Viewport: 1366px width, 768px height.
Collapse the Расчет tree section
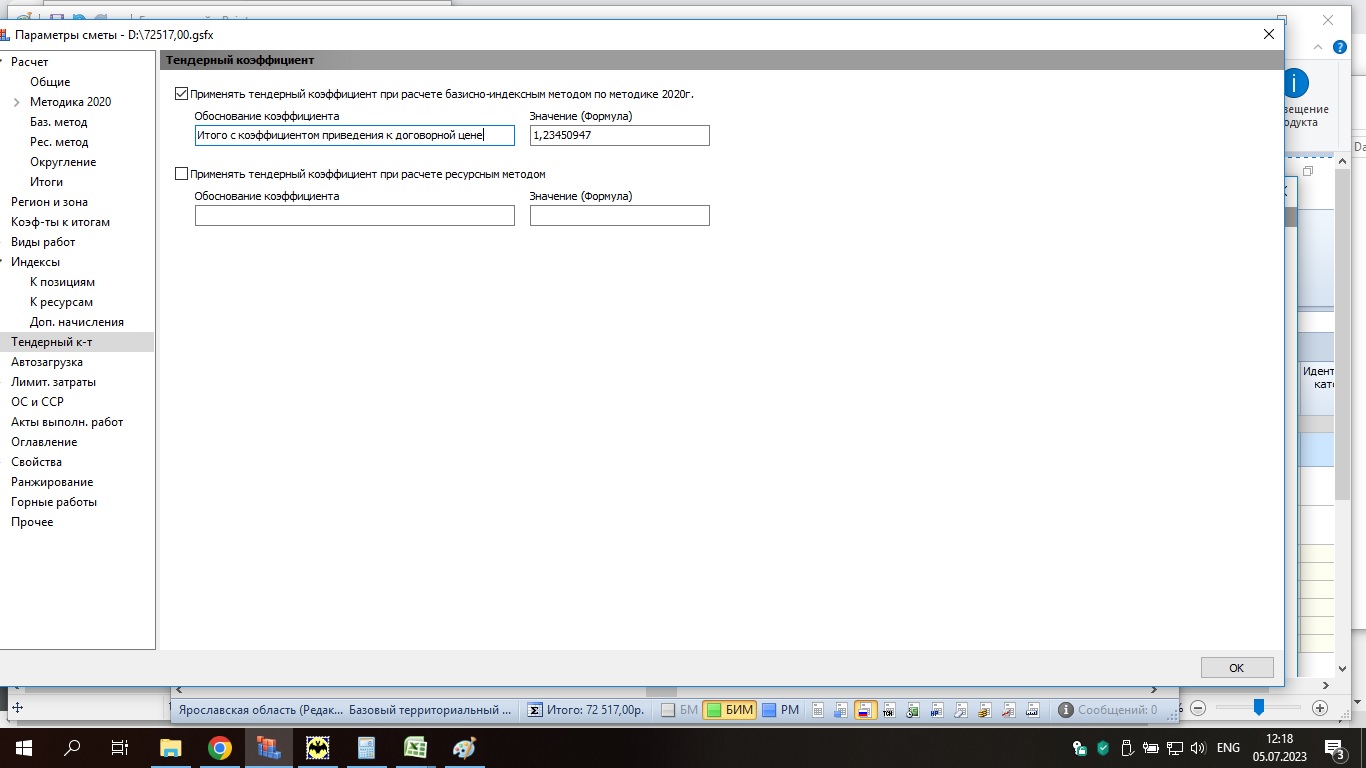3,62
